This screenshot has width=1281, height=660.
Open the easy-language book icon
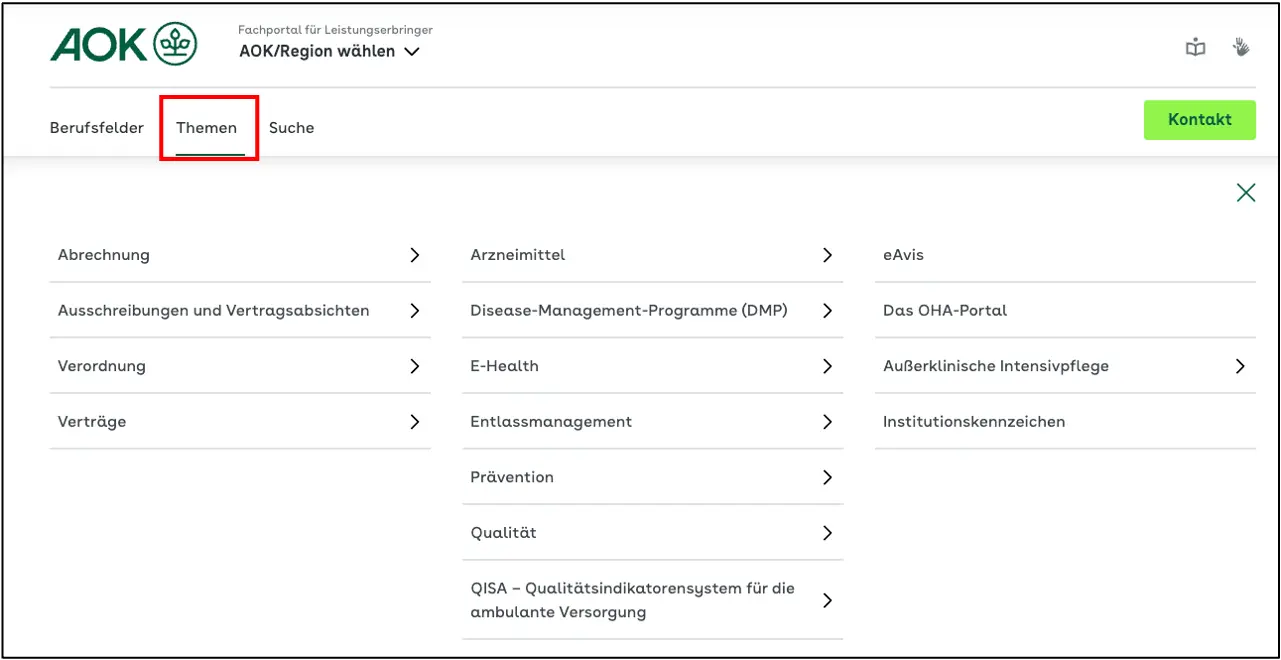point(1194,46)
